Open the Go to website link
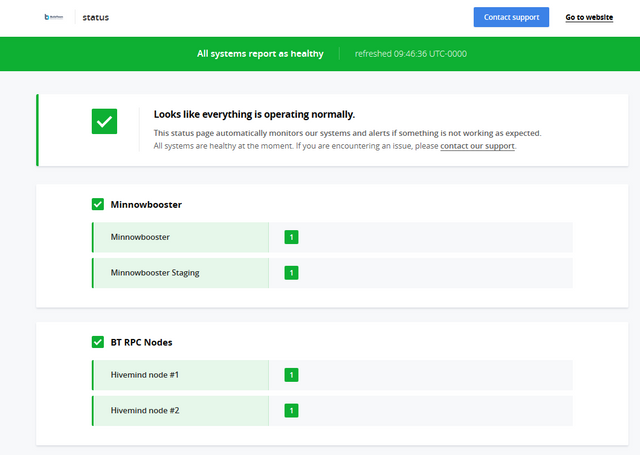The width and height of the screenshot is (640, 455). pos(589,17)
